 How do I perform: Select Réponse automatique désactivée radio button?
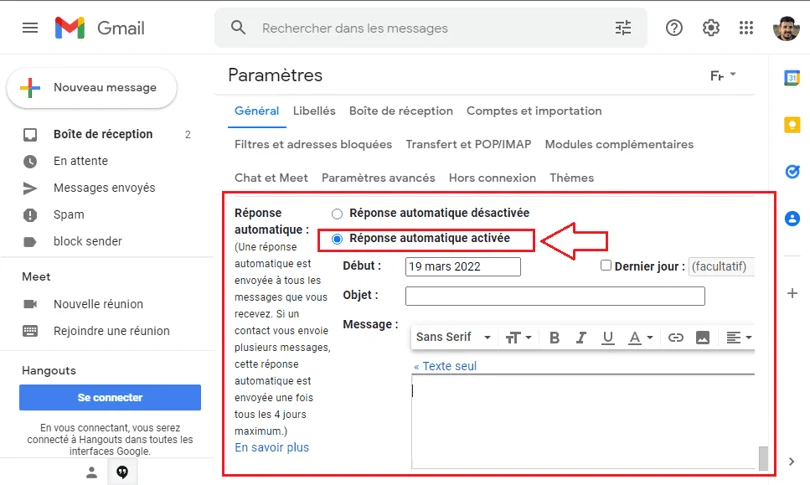pyautogui.click(x=337, y=213)
